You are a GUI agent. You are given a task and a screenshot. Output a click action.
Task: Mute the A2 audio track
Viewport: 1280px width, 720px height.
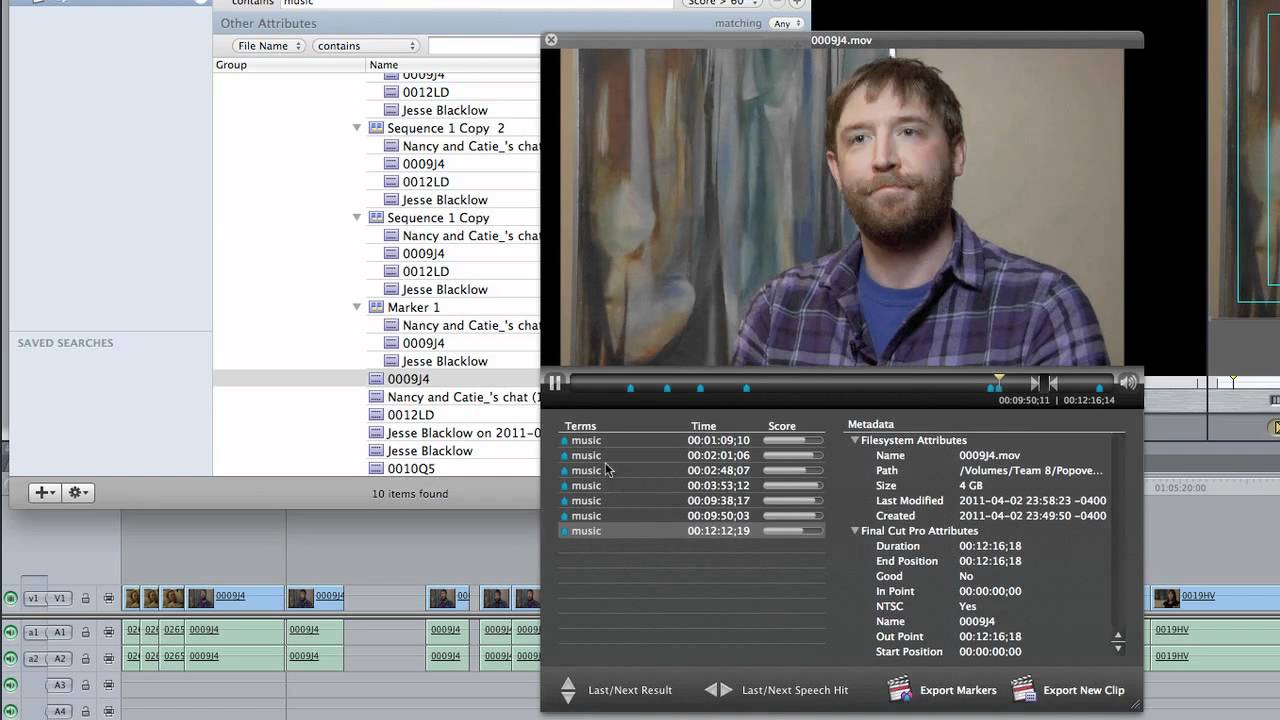(10, 658)
